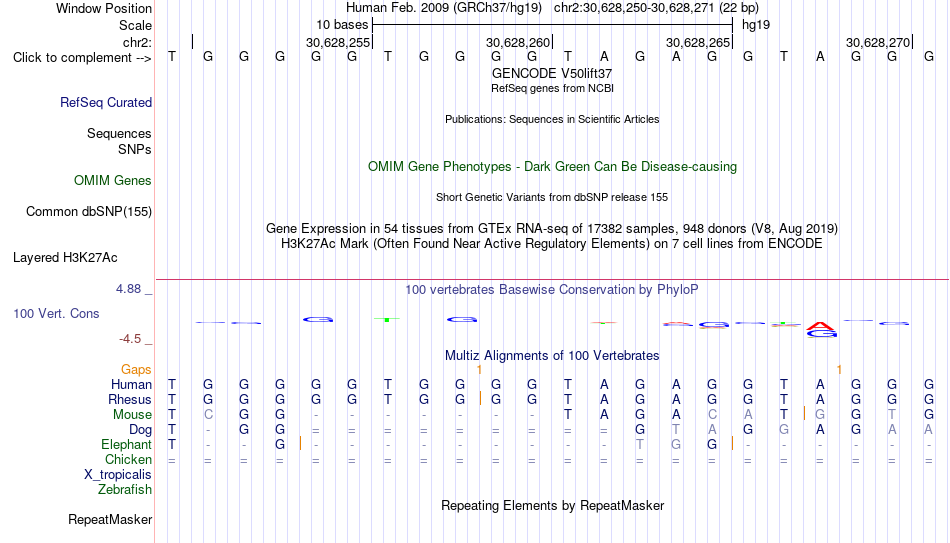Click the Sequences track label

[119, 133]
